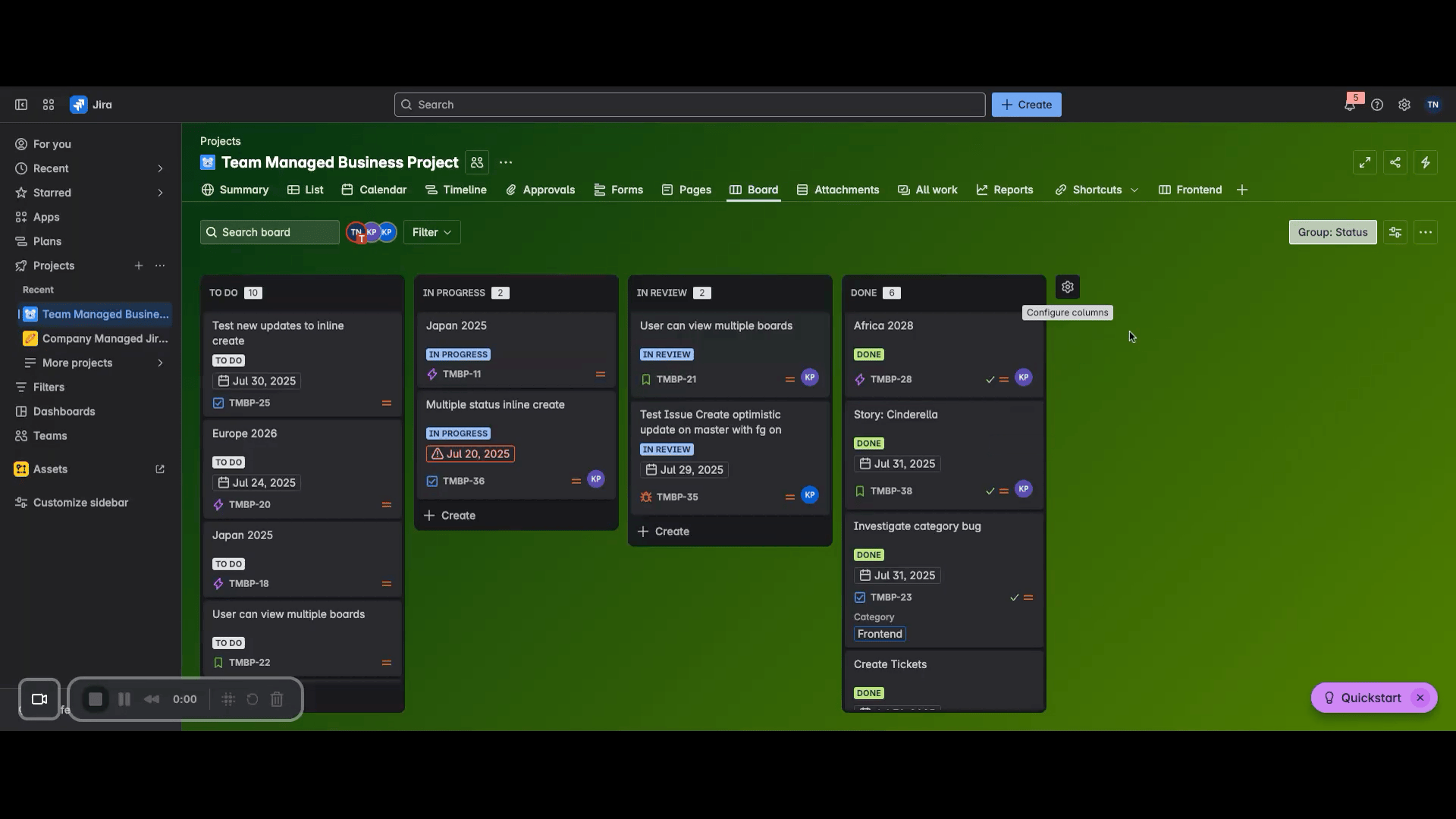Screen dimensions: 1456x819
Task: Filter the board by the purple KP avatar
Action: click(372, 232)
